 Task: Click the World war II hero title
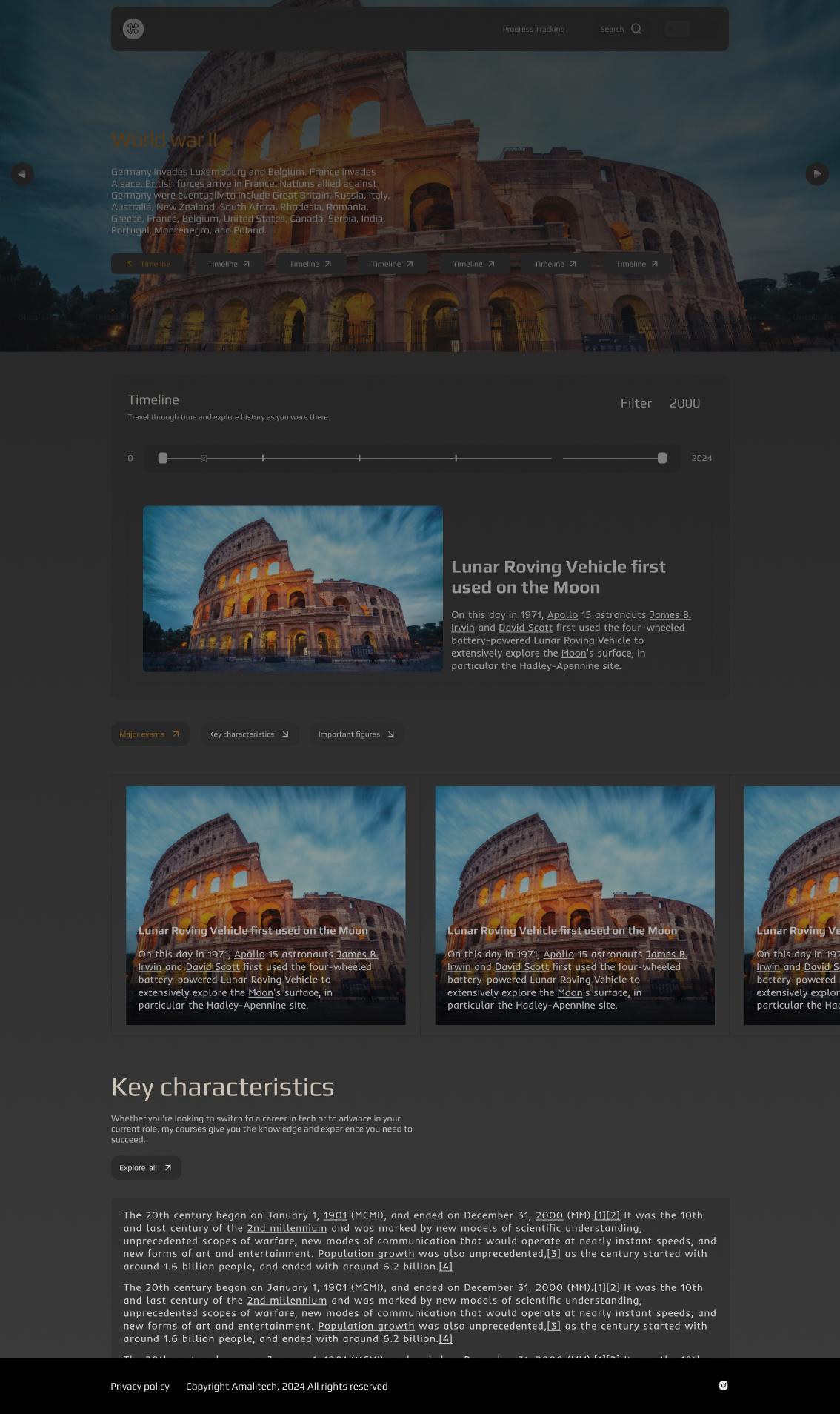point(164,139)
